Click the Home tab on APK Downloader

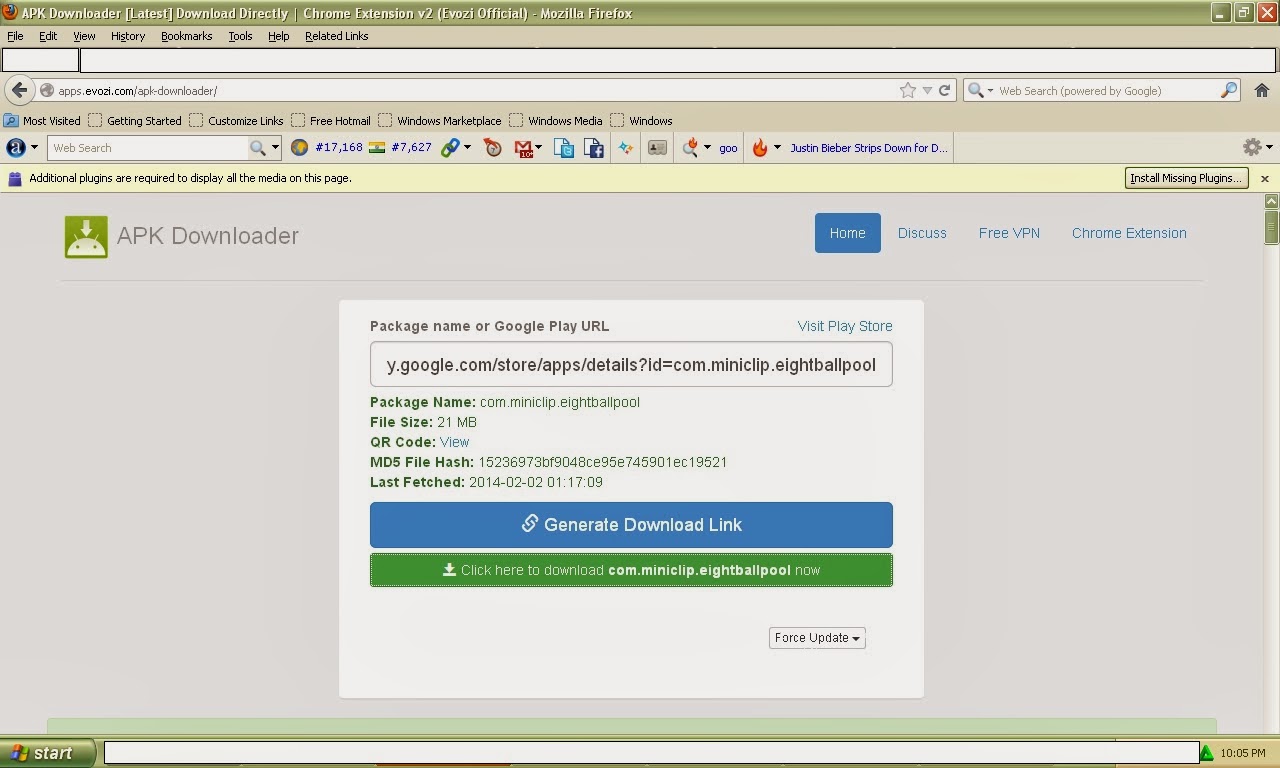click(847, 233)
